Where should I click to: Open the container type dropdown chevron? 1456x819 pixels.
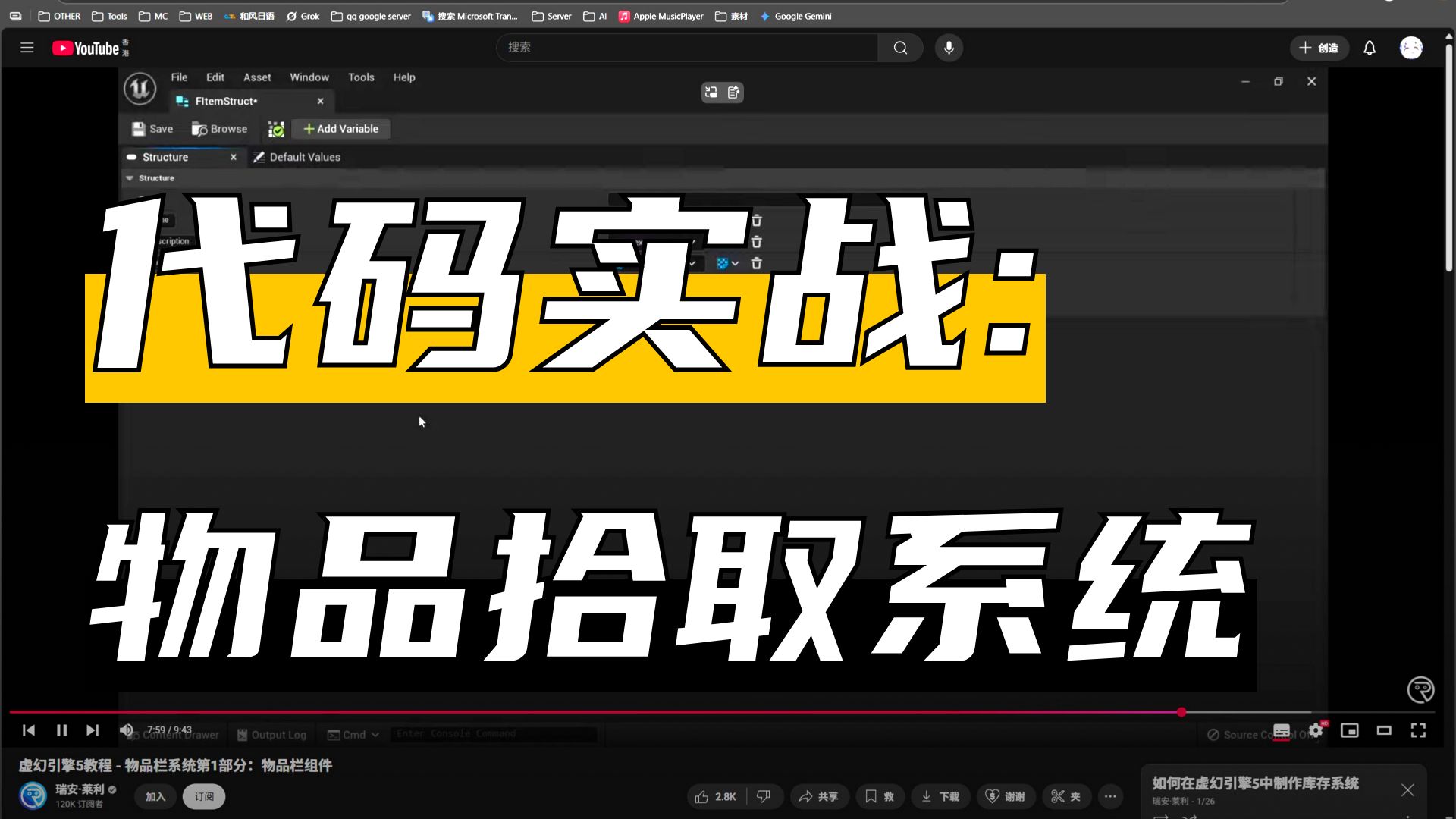735,263
